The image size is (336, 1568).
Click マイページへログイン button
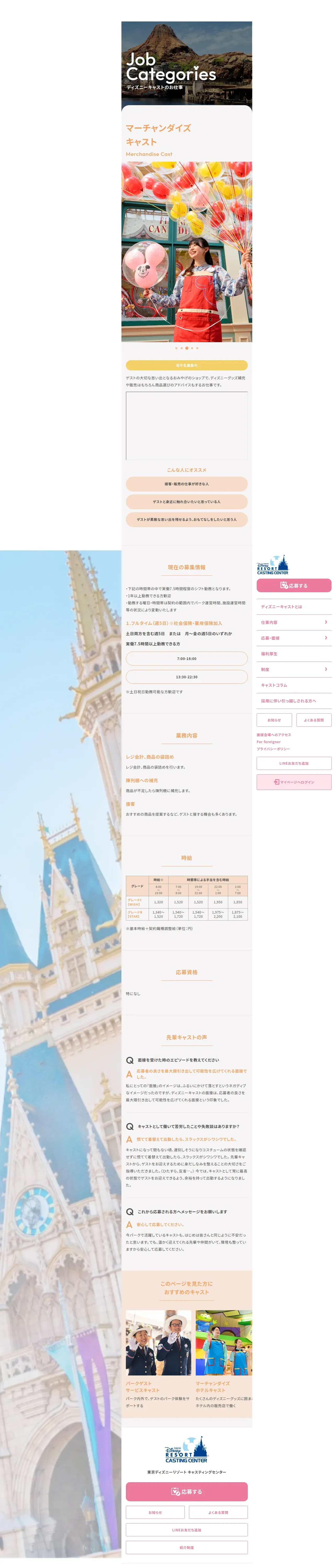294,782
